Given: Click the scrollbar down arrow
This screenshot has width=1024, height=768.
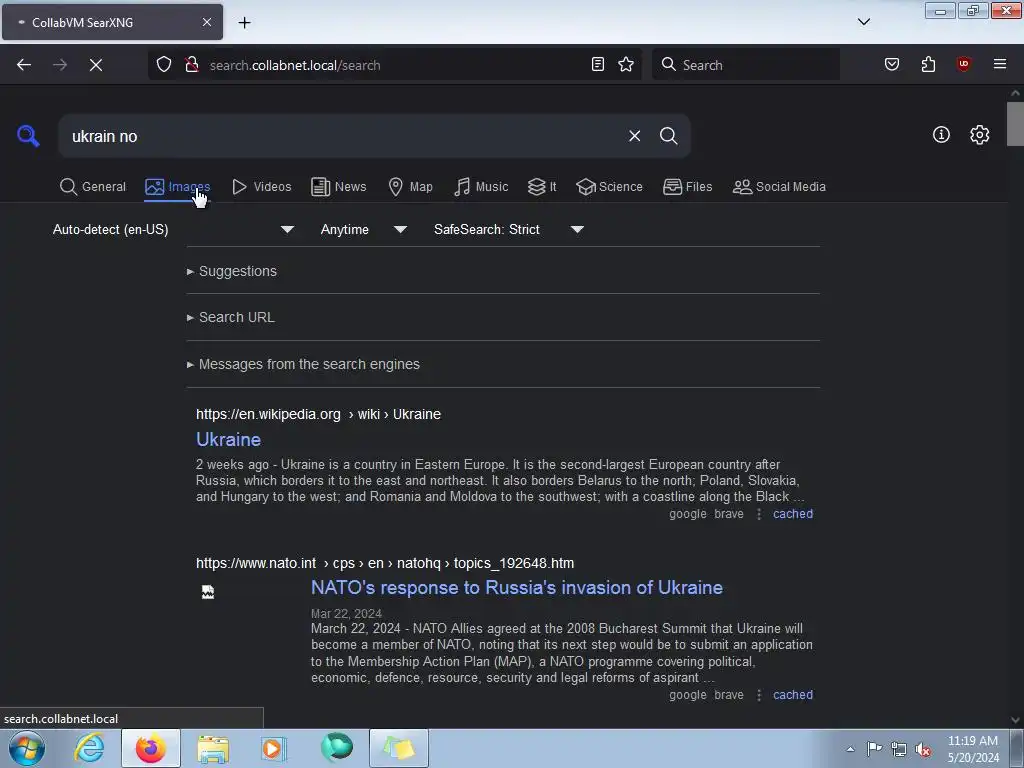Looking at the screenshot, I should (1015, 720).
